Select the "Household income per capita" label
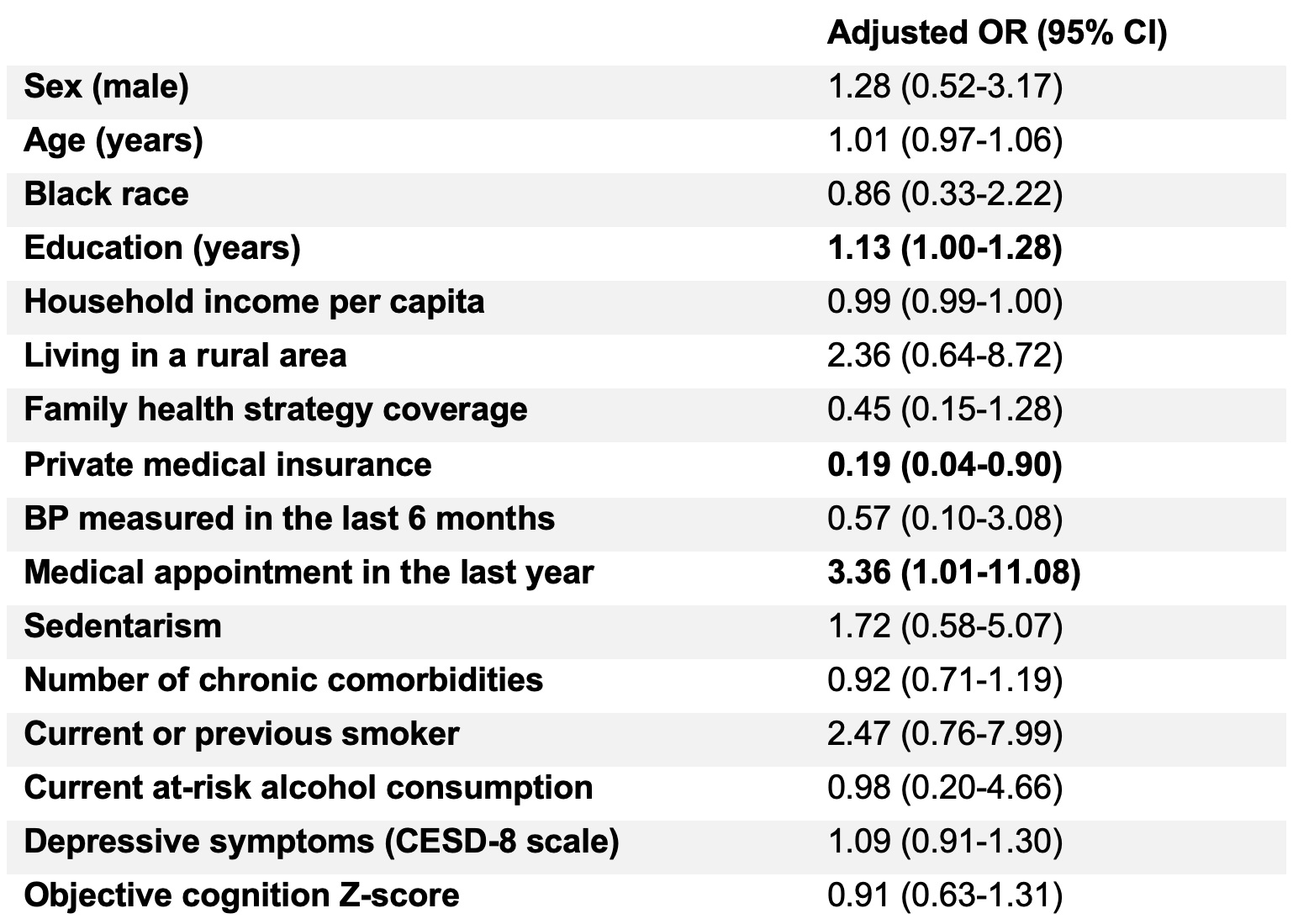This screenshot has width=1293, height=924. 254,302
